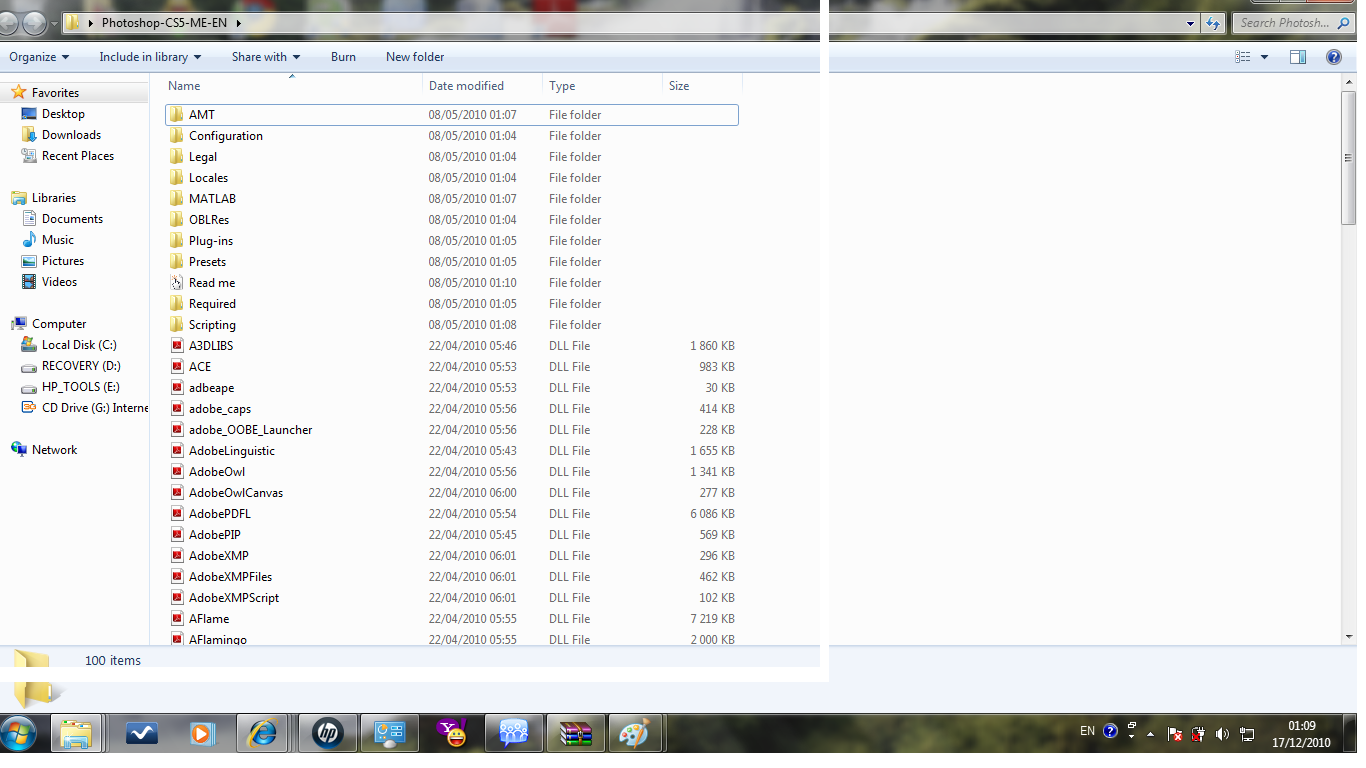1366x768 pixels.
Task: Open Yahoo Messenger from the taskbar
Action: pos(452,735)
